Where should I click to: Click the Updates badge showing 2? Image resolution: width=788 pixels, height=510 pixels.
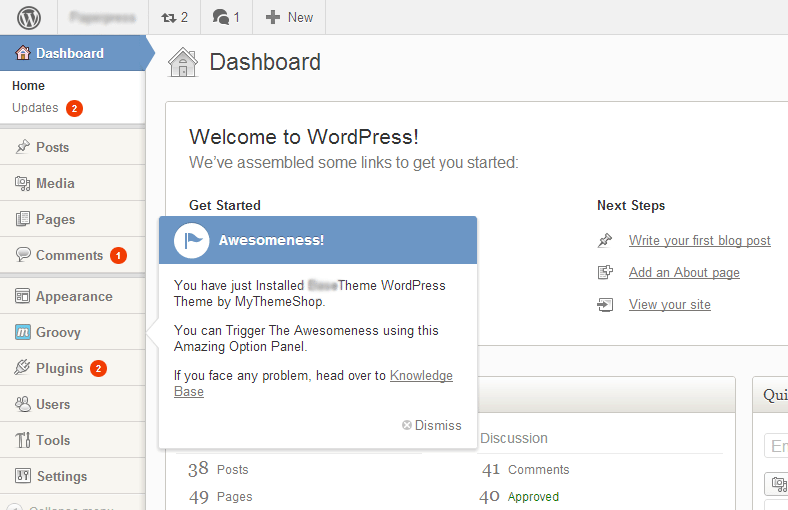coord(74,109)
